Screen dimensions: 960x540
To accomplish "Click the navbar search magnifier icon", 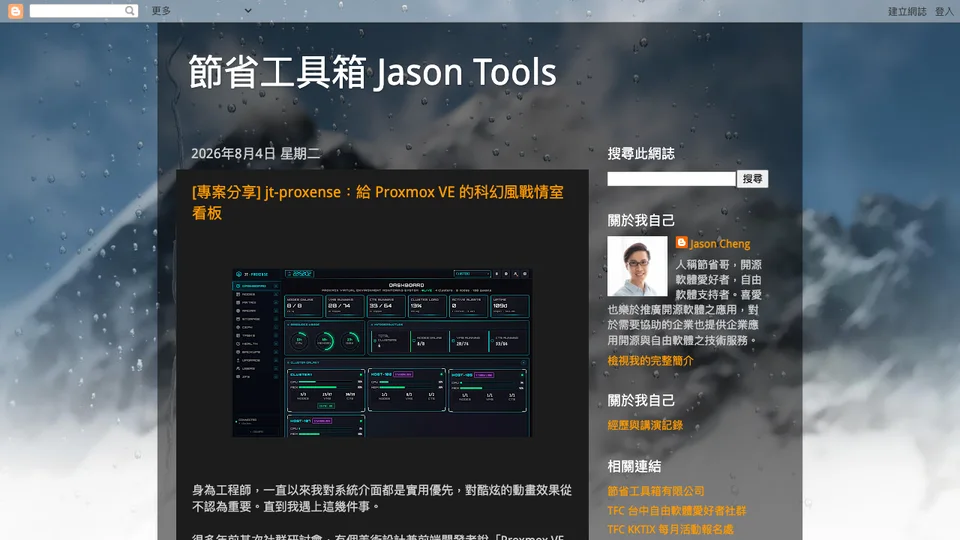I will [130, 10].
